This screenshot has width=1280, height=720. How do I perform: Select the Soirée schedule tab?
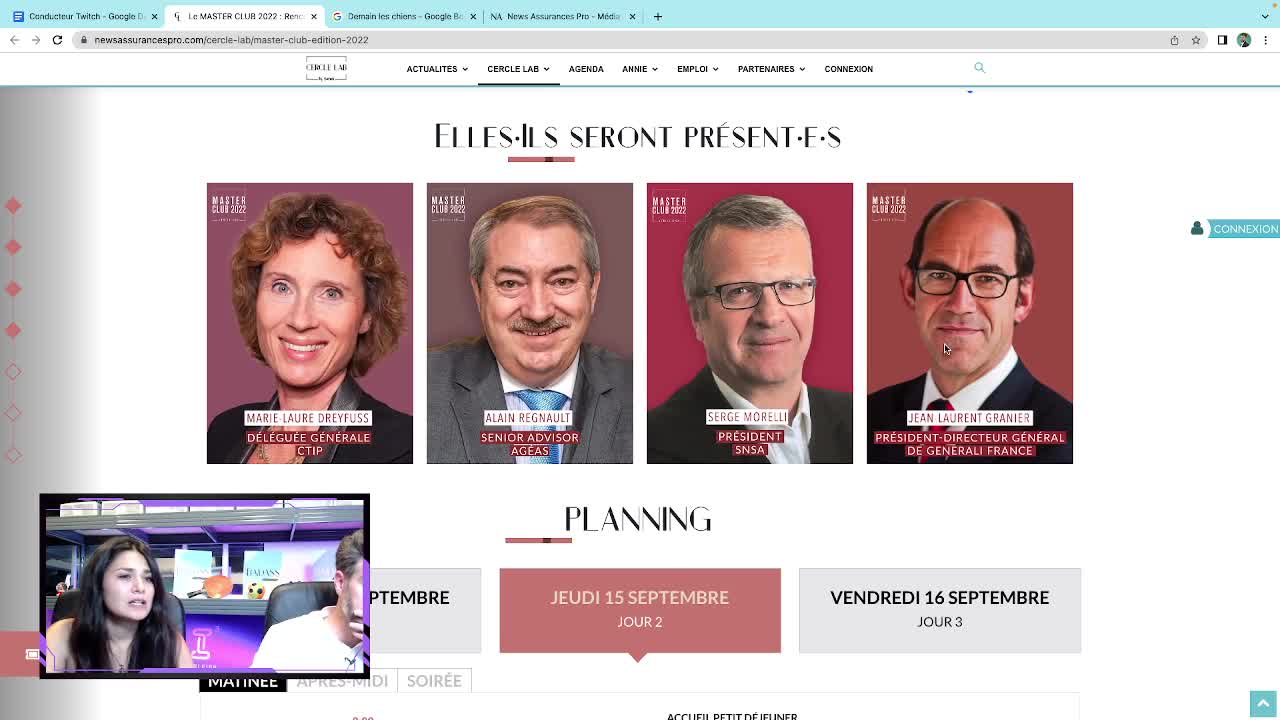434,681
